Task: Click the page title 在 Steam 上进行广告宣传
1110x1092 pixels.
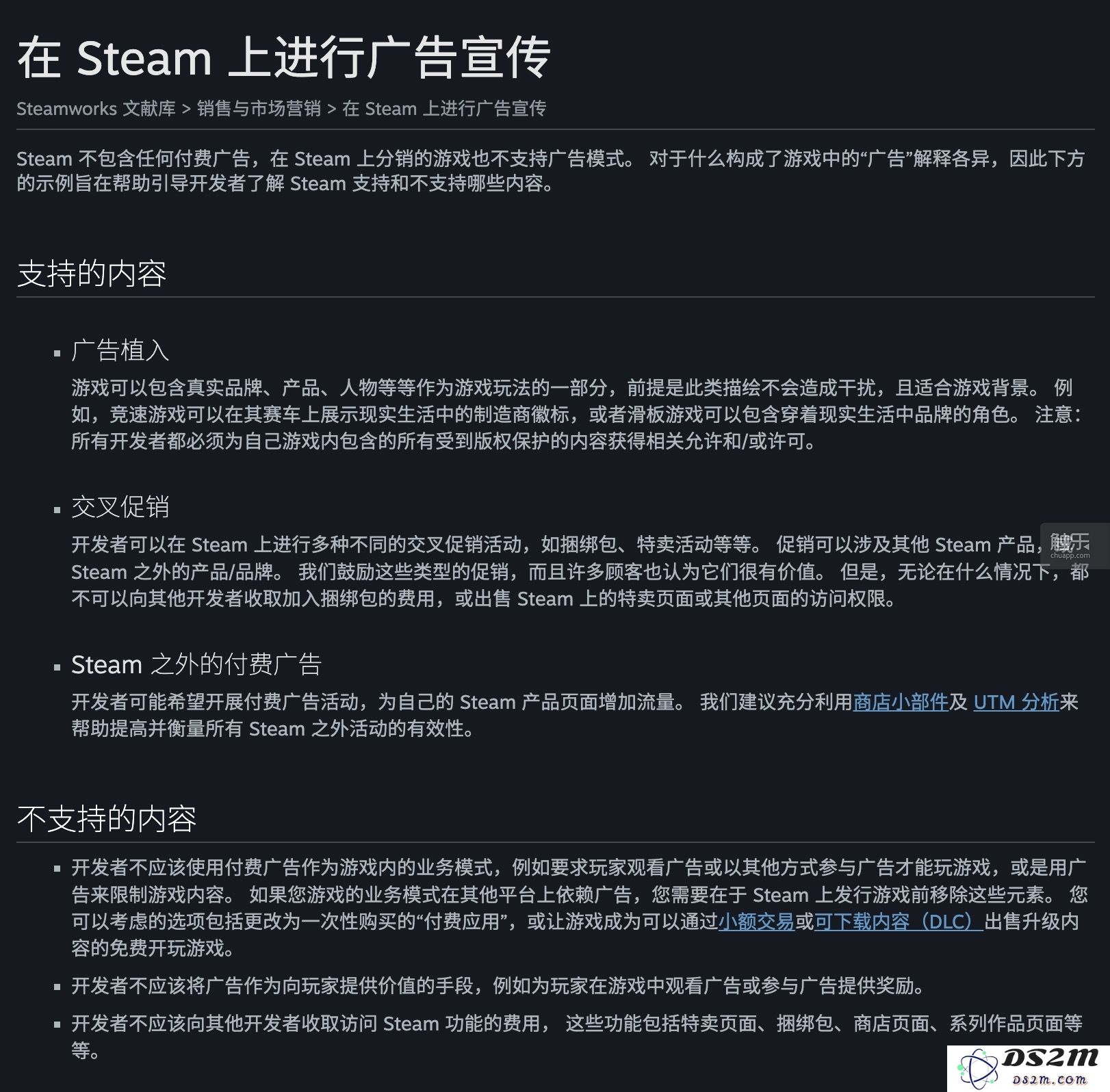Action: coord(284,57)
